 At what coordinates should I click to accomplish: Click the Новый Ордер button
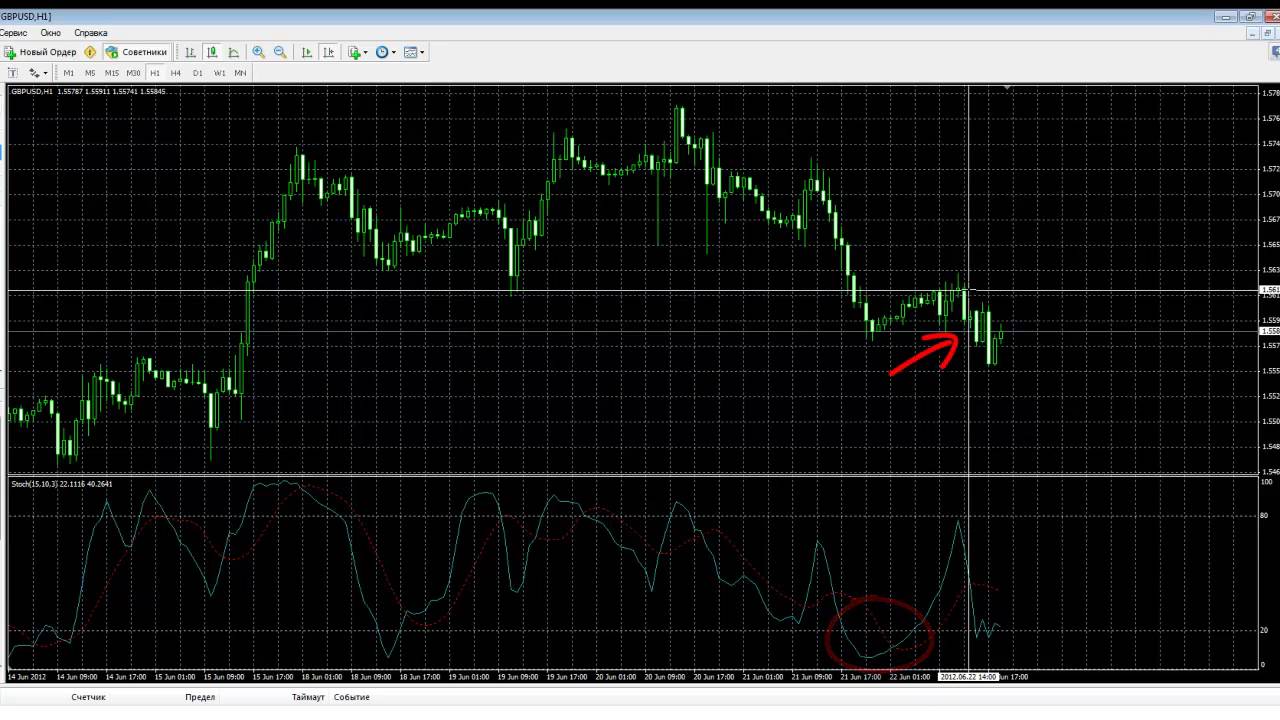[40, 52]
